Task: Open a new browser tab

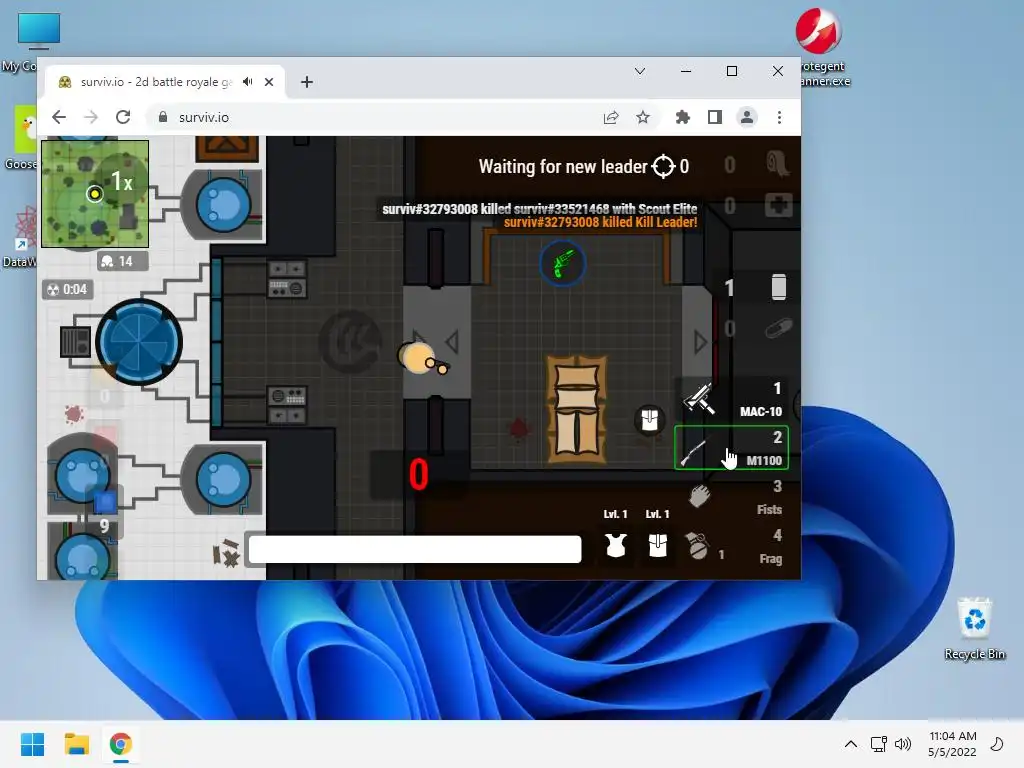Action: [x=307, y=82]
